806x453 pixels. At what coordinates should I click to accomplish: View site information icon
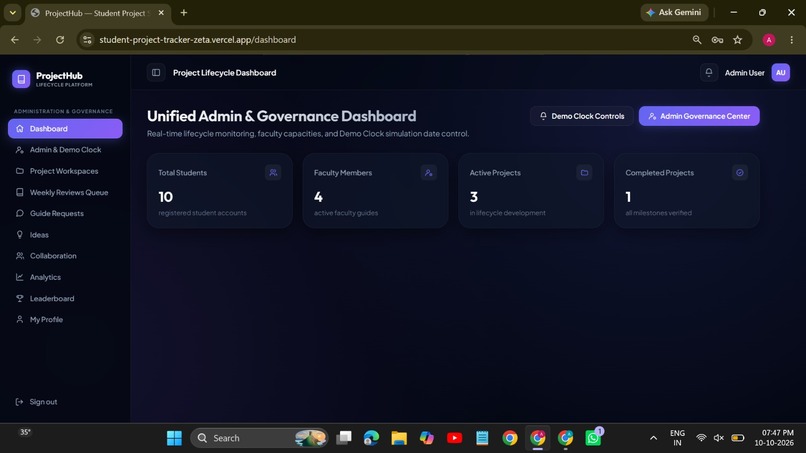pyautogui.click(x=87, y=40)
